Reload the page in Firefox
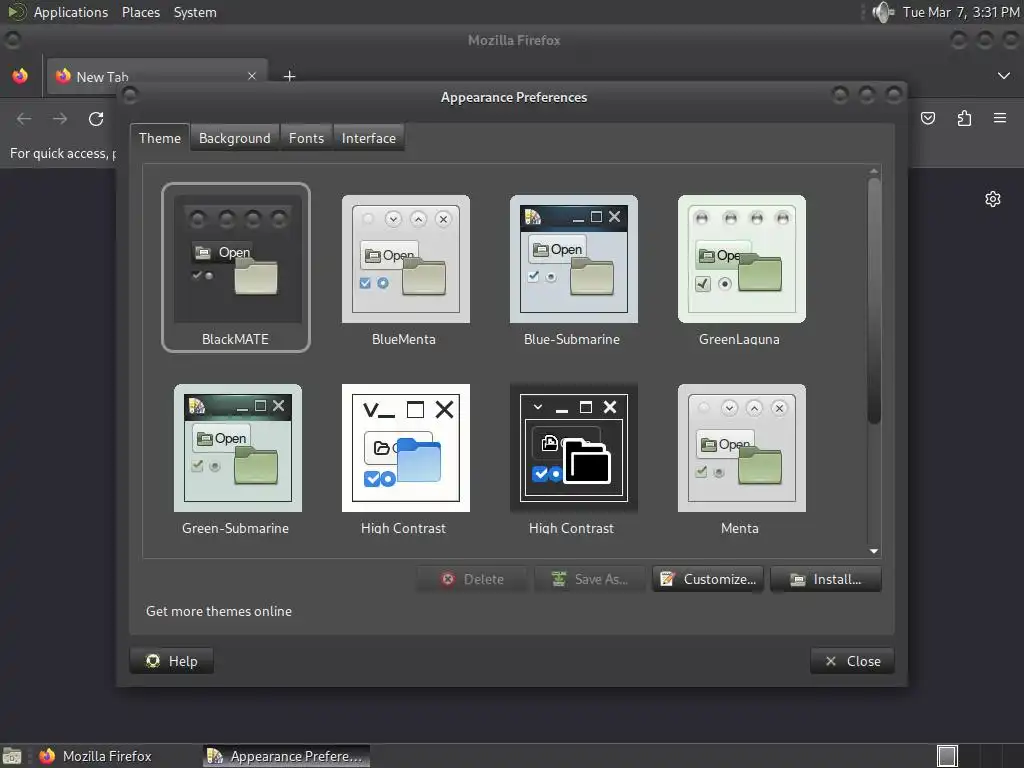1024x768 pixels. click(96, 119)
